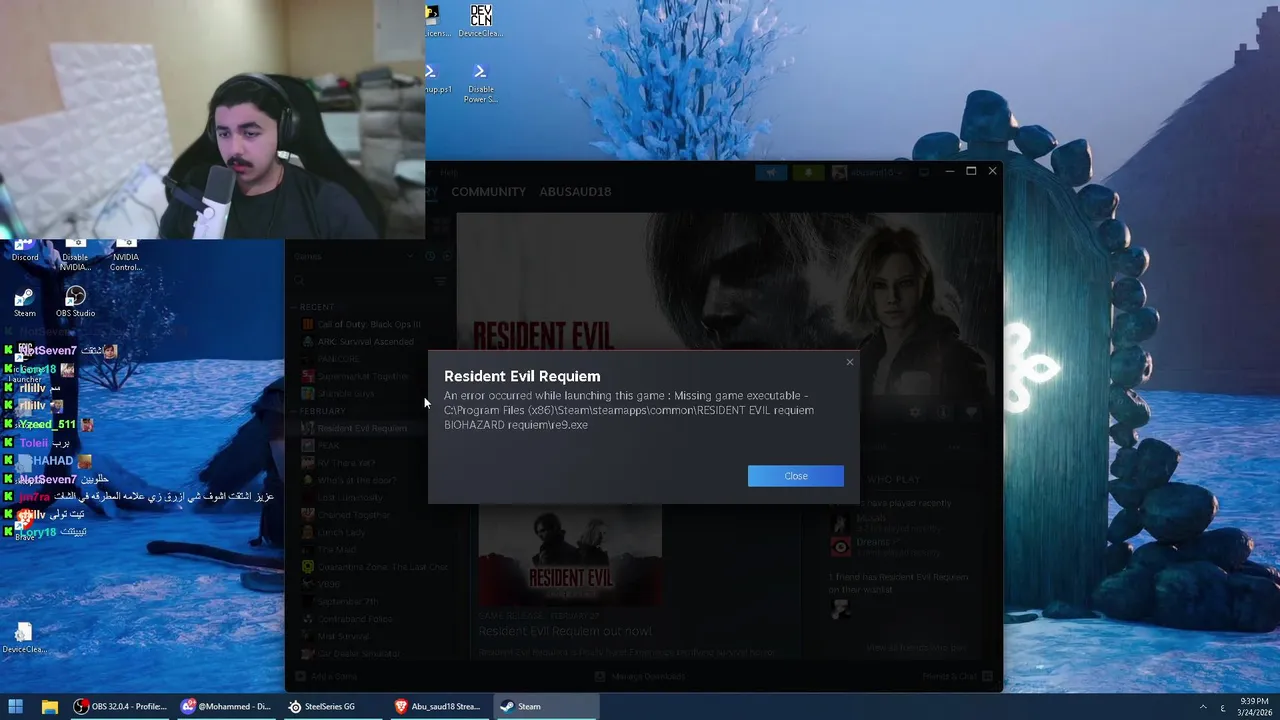Select Supermarket Together in library list
The width and height of the screenshot is (1280, 720).
coord(355,376)
